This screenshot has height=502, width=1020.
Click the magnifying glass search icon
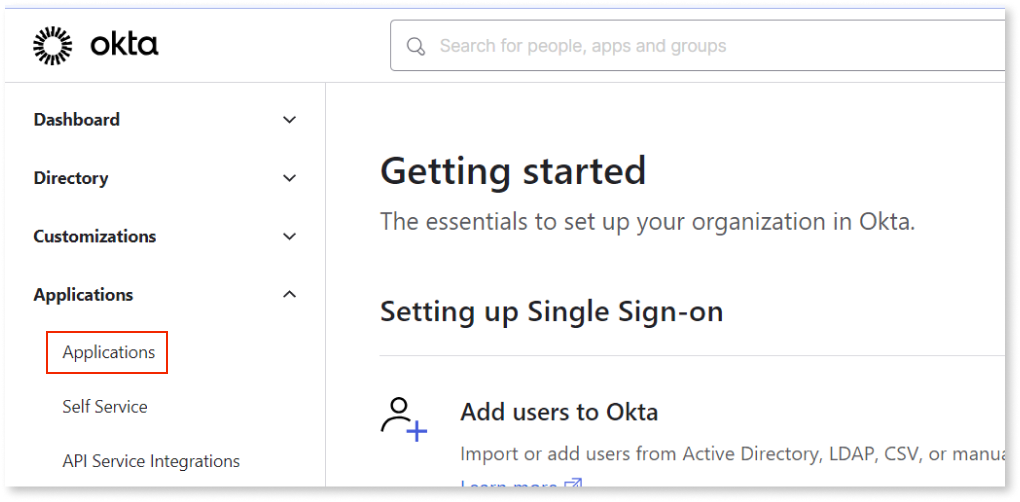click(x=416, y=46)
